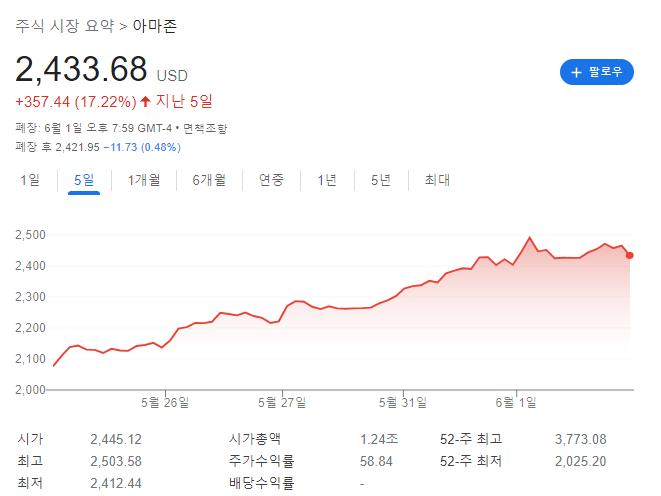Image resolution: width=661 pixels, height=496 pixels.
Task: Click the 6월 1일 axis date label
Action: pos(516,402)
